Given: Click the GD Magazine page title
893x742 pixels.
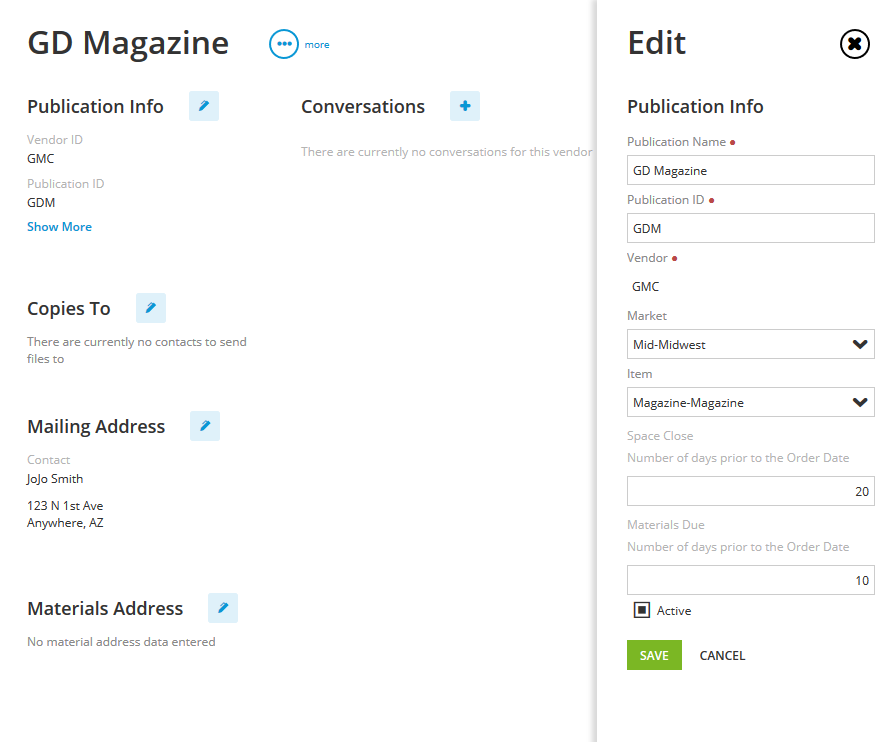Looking at the screenshot, I should [128, 43].
